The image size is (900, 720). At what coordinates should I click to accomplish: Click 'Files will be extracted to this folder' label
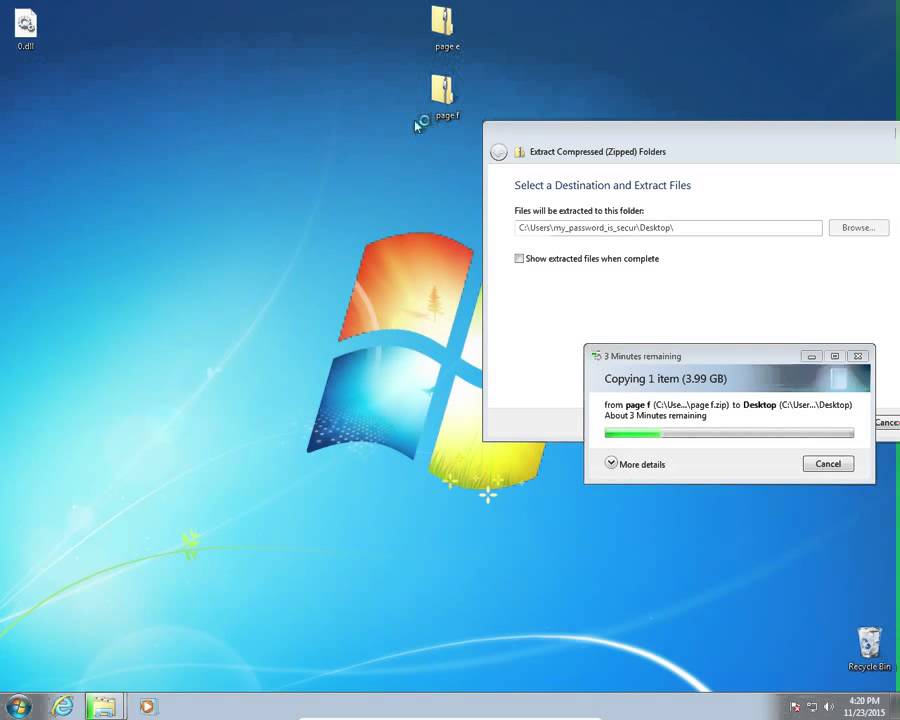(x=579, y=211)
